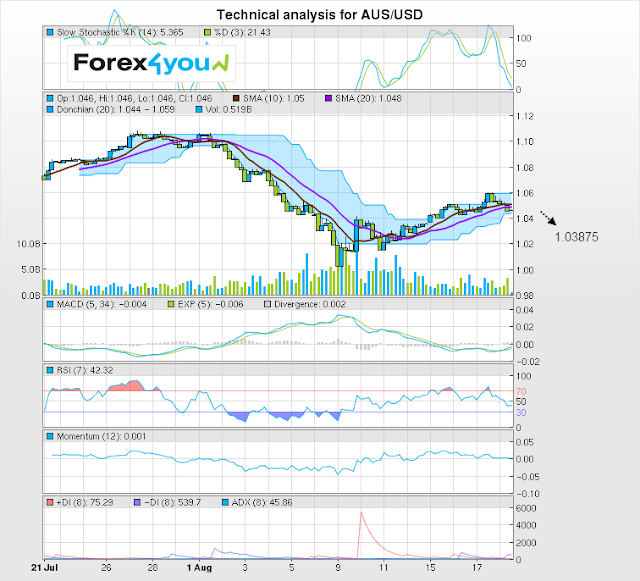This screenshot has height=581, width=640.
Task: Click the 1.08 price axis value
Action: (524, 167)
